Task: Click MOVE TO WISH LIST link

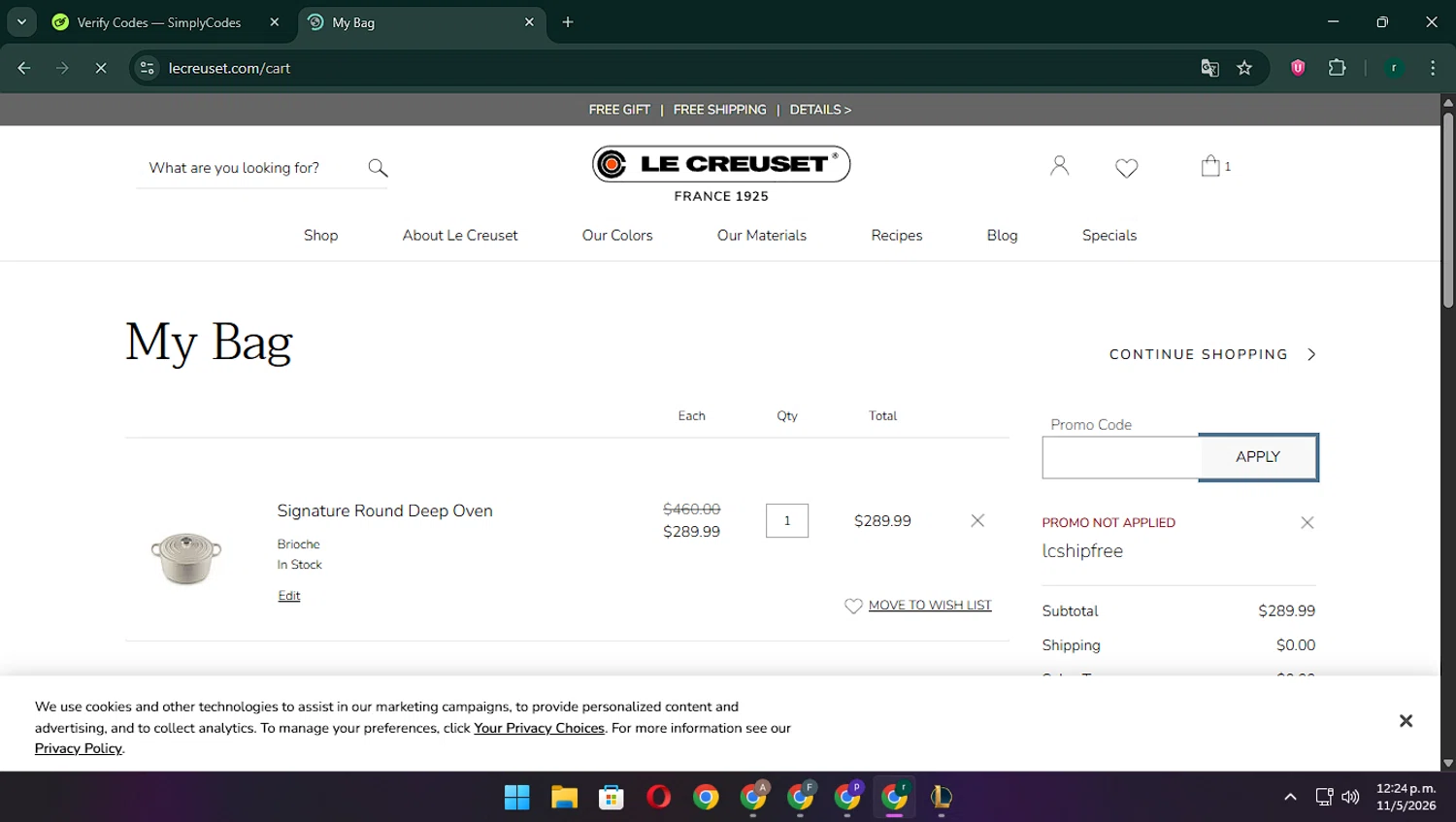Action: point(930,606)
